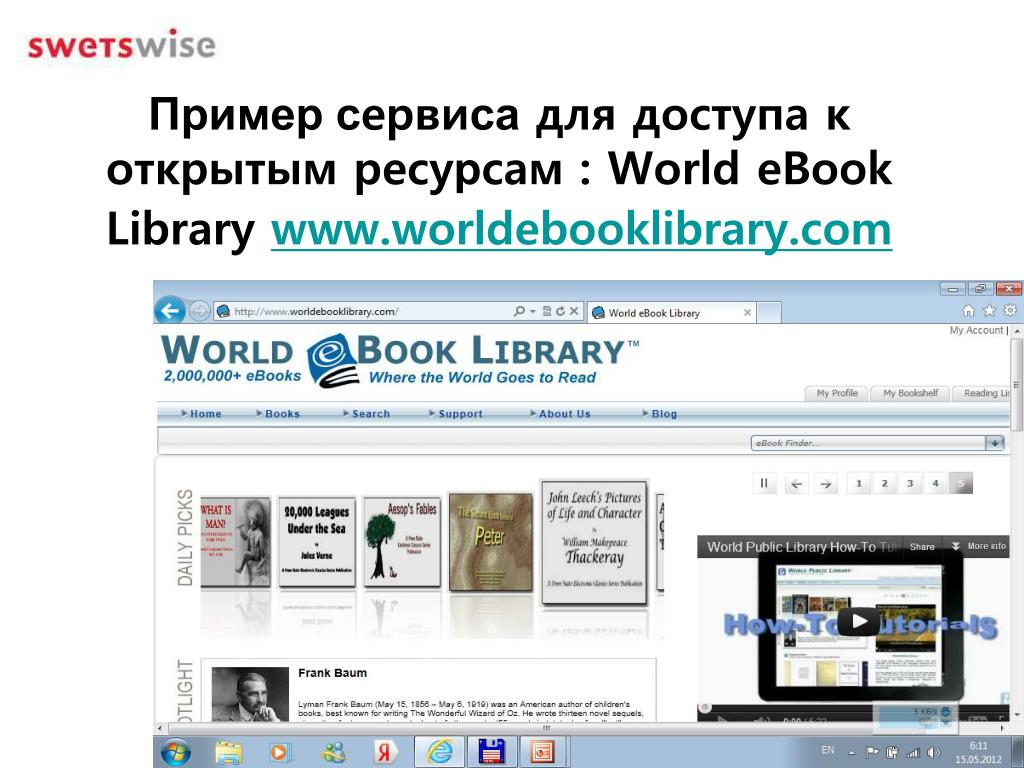Jump to carousel page 3

tap(910, 483)
